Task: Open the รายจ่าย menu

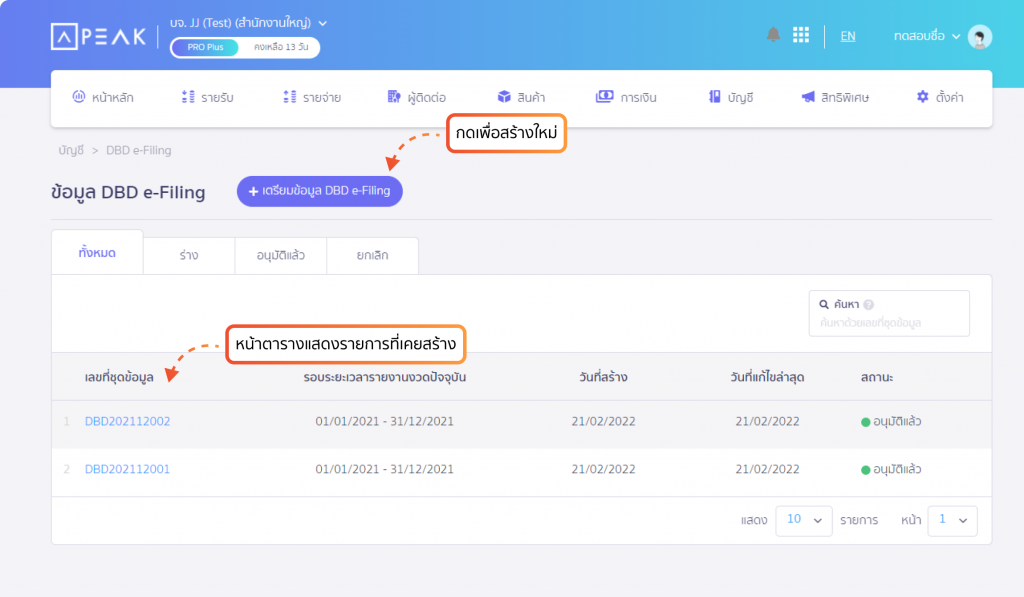Action: point(312,97)
